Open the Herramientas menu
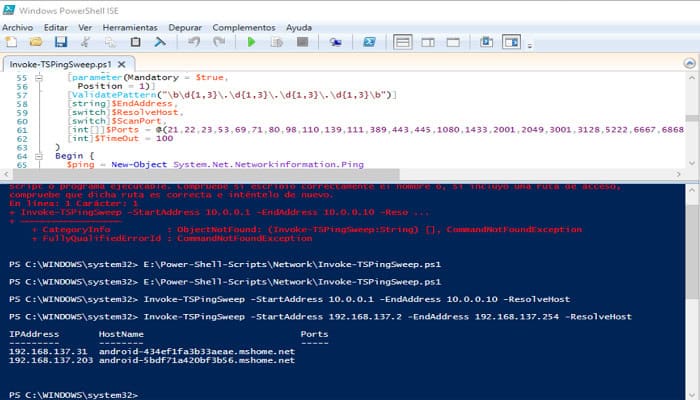Viewport: 700px width, 400px height. point(130,28)
